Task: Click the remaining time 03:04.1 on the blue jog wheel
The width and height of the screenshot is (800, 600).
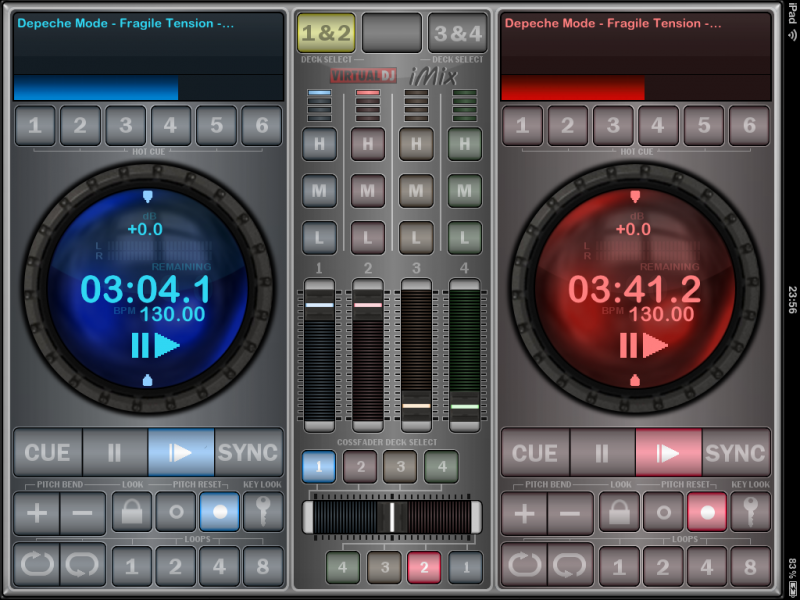Action: coord(146,290)
